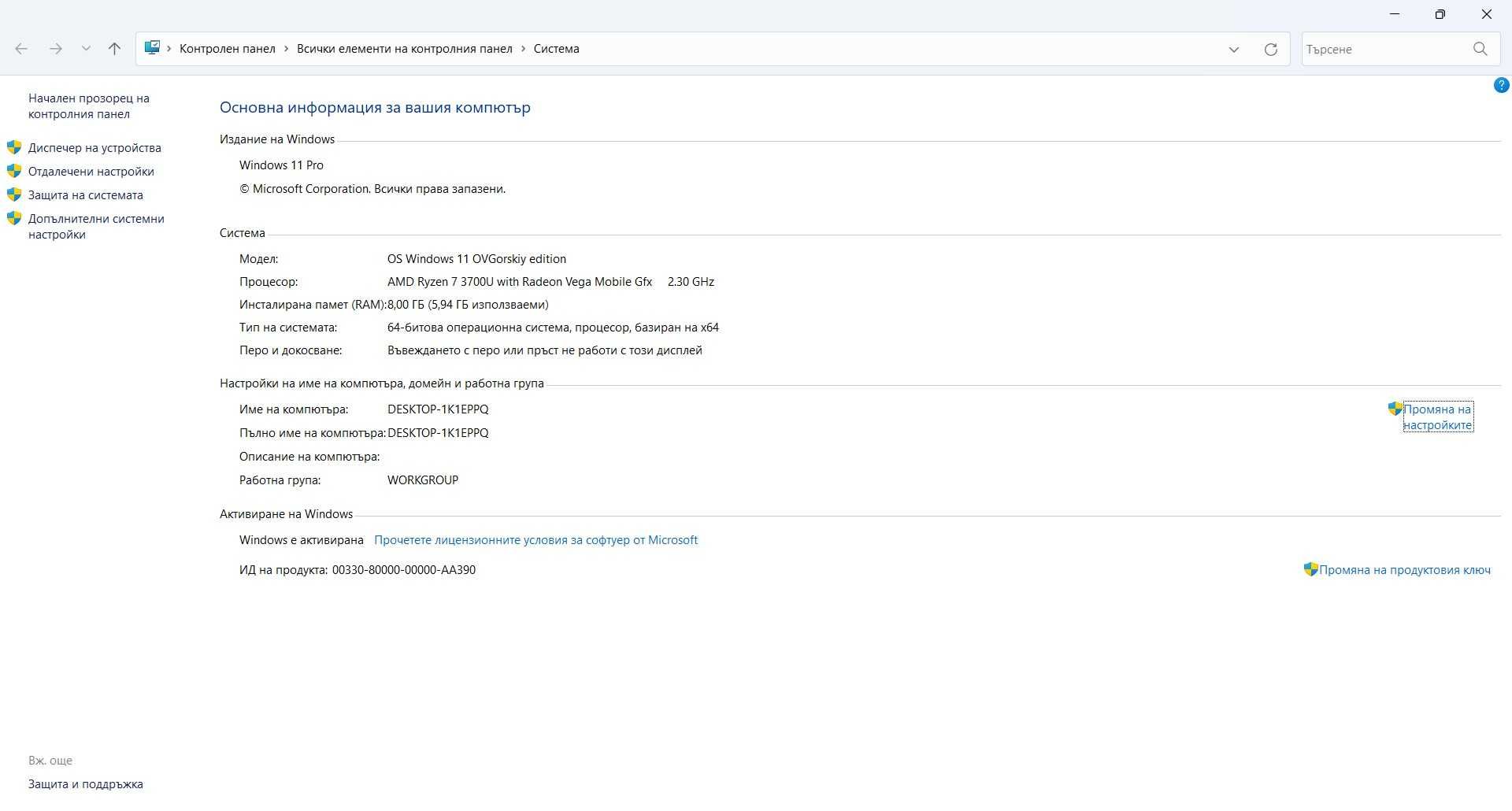Click the search magnifier icon
The width and height of the screenshot is (1512, 811).
(x=1480, y=49)
